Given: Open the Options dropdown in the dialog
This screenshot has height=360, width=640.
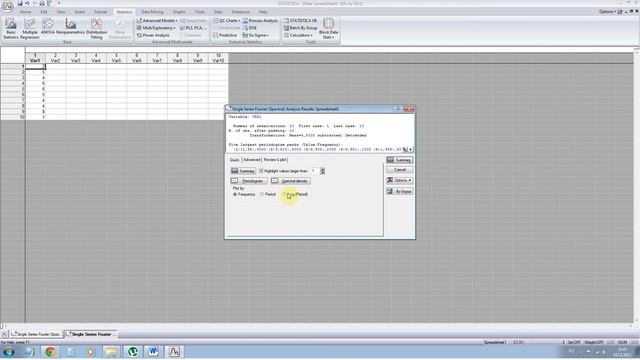Looking at the screenshot, I should click(x=400, y=180).
